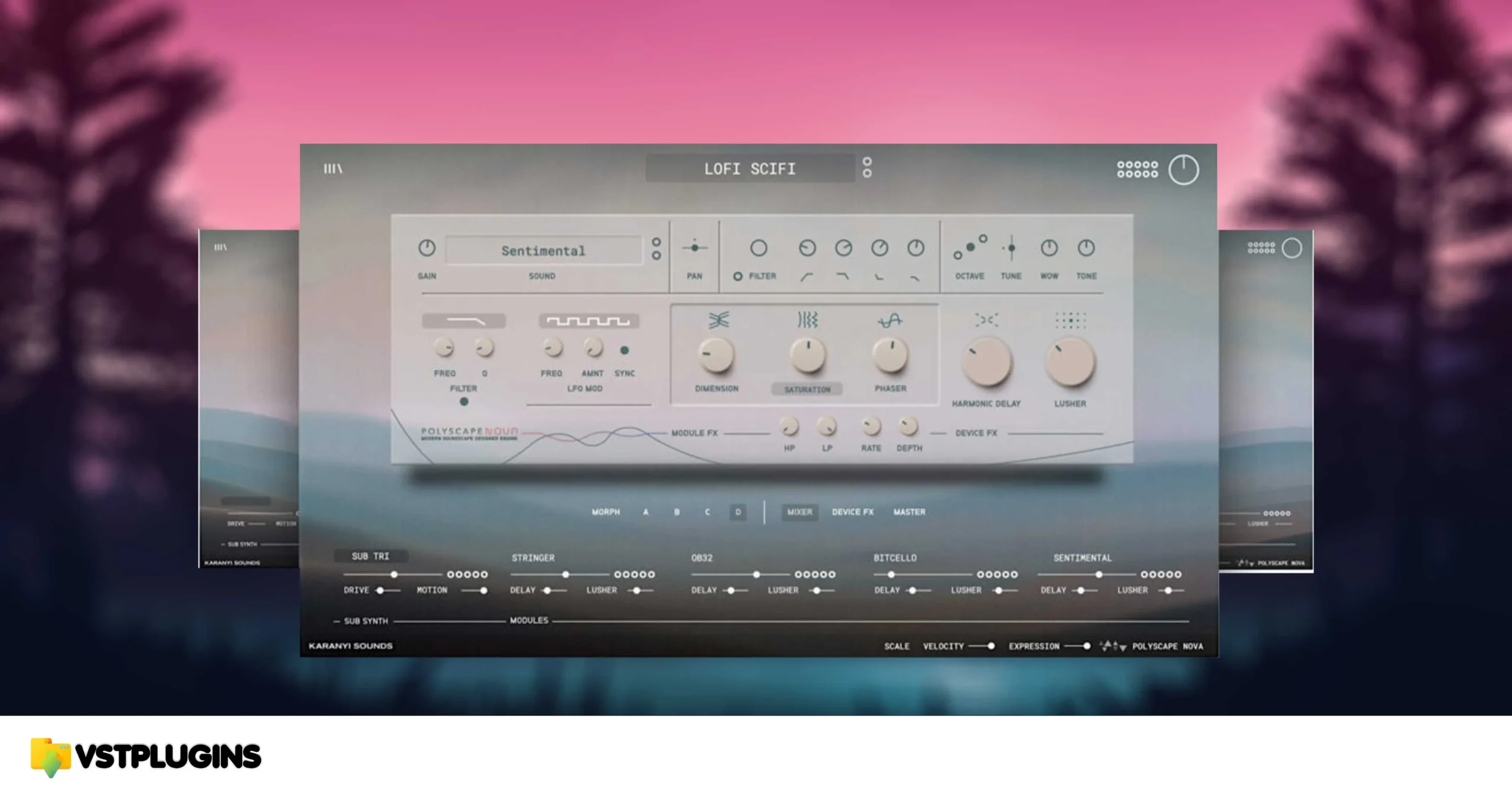Click the SUB TRI volume slider

tap(393, 574)
